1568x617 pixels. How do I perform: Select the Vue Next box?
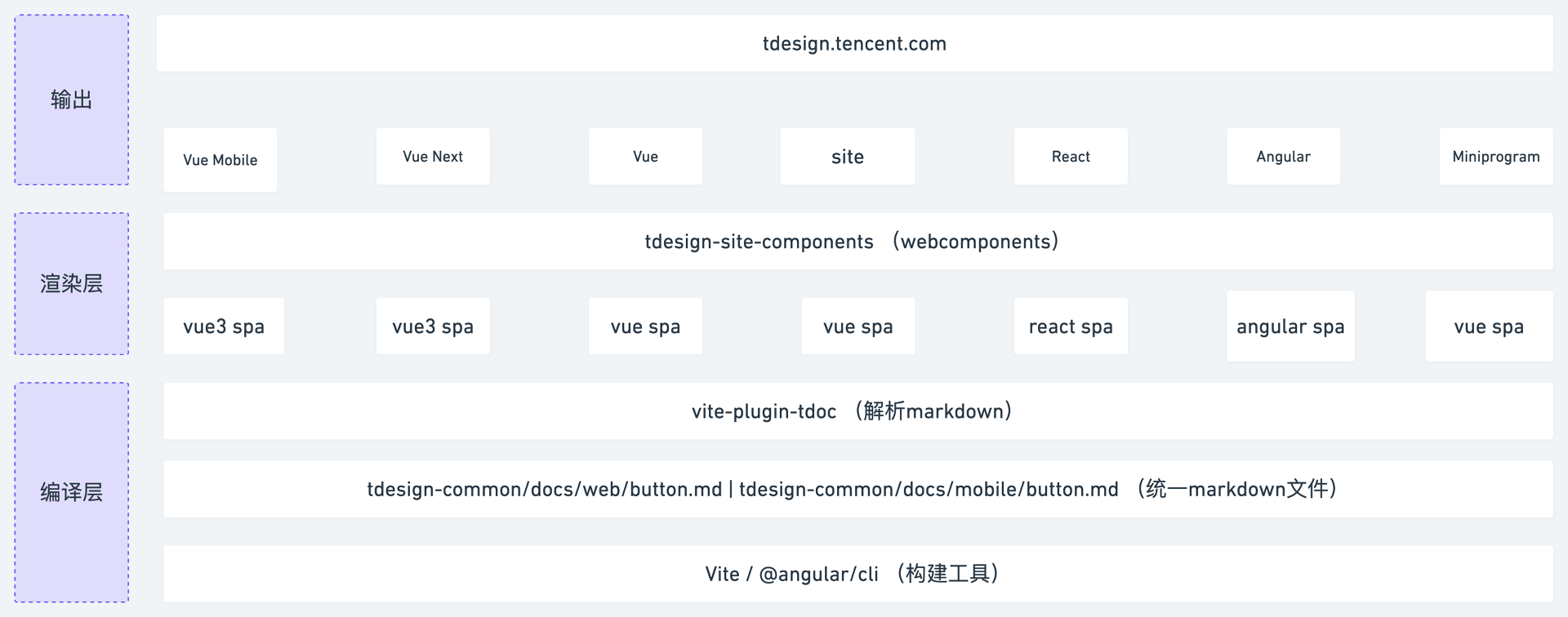point(433,157)
